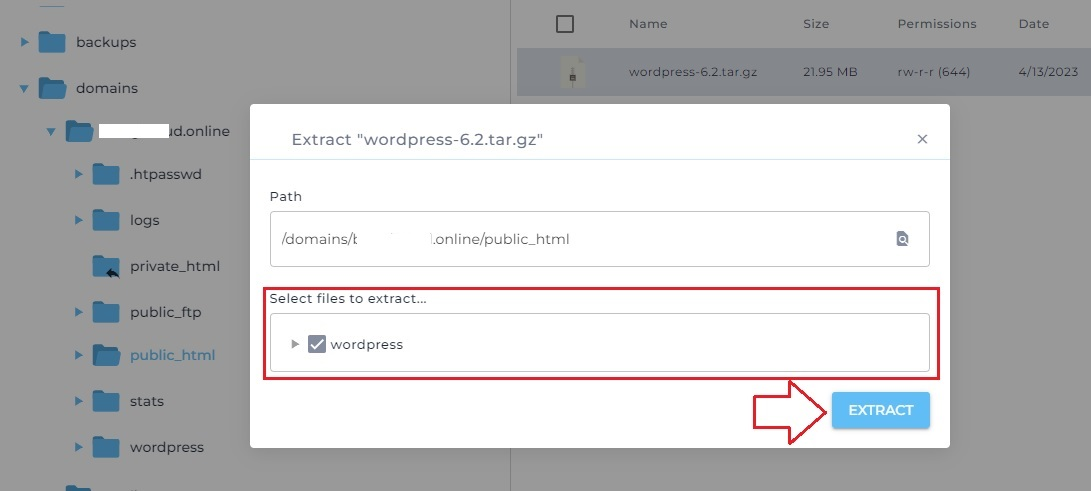Expand the public_html folder arrow
The height and width of the screenshot is (491, 1091).
click(x=79, y=355)
